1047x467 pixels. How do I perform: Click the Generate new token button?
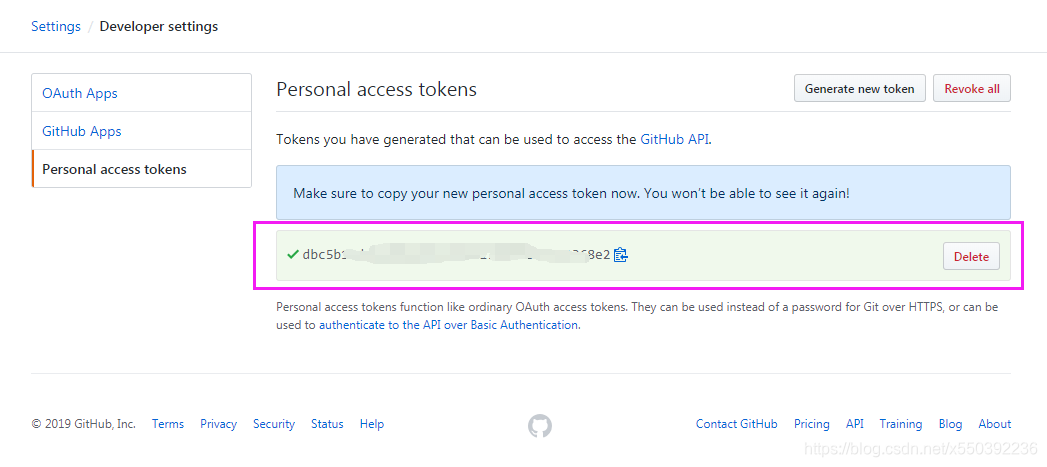pyautogui.click(x=859, y=88)
